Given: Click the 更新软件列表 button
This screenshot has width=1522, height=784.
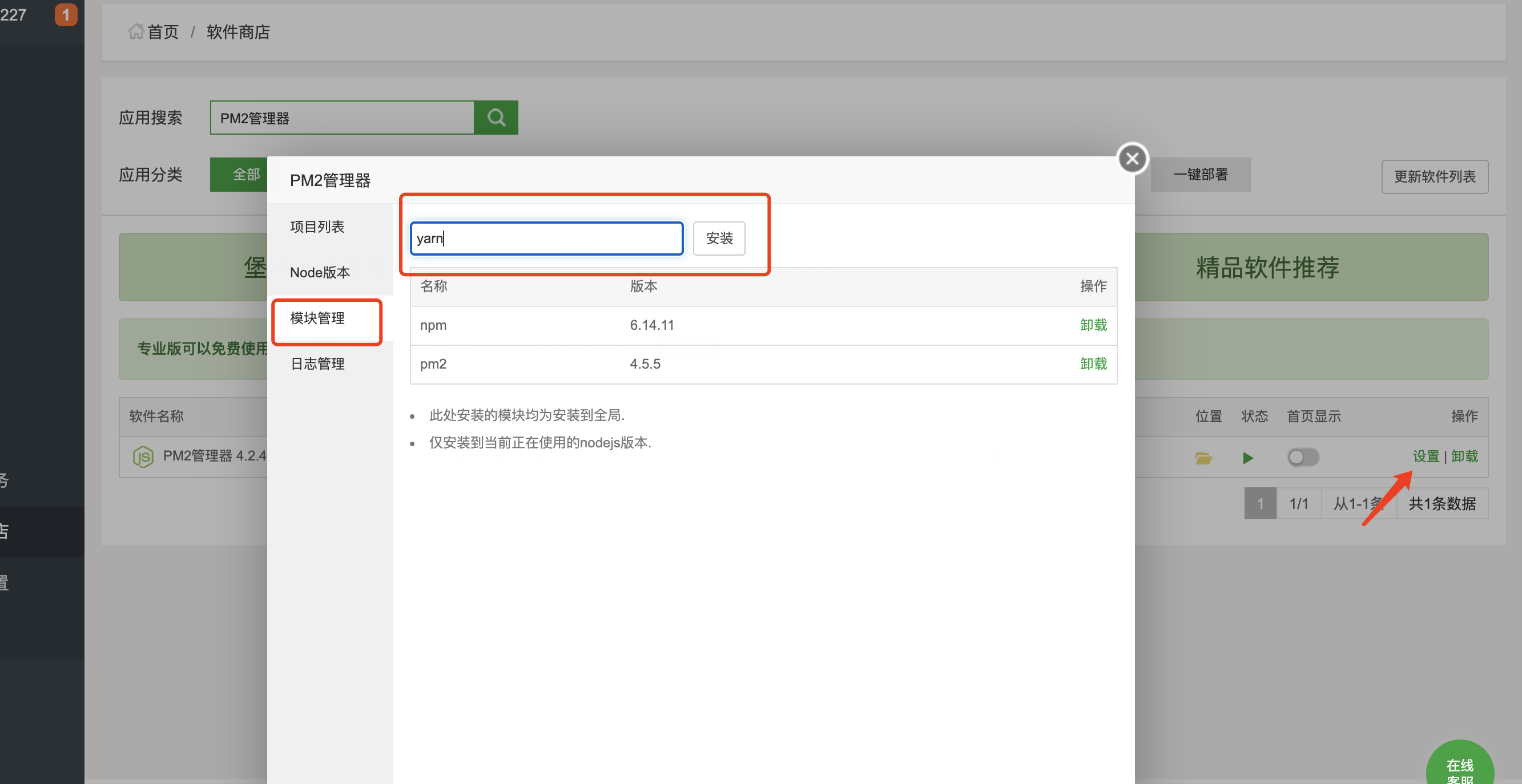Looking at the screenshot, I should click(x=1434, y=176).
